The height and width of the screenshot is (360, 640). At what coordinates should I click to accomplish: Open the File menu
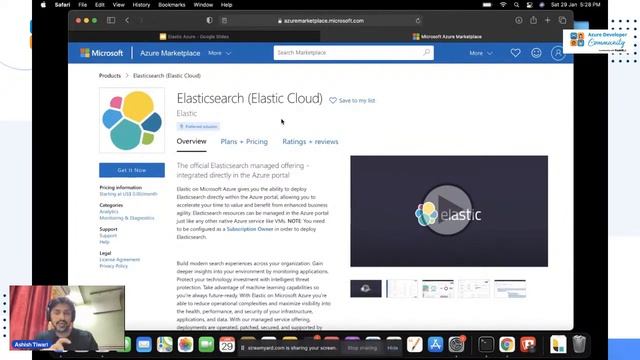click(x=82, y=5)
